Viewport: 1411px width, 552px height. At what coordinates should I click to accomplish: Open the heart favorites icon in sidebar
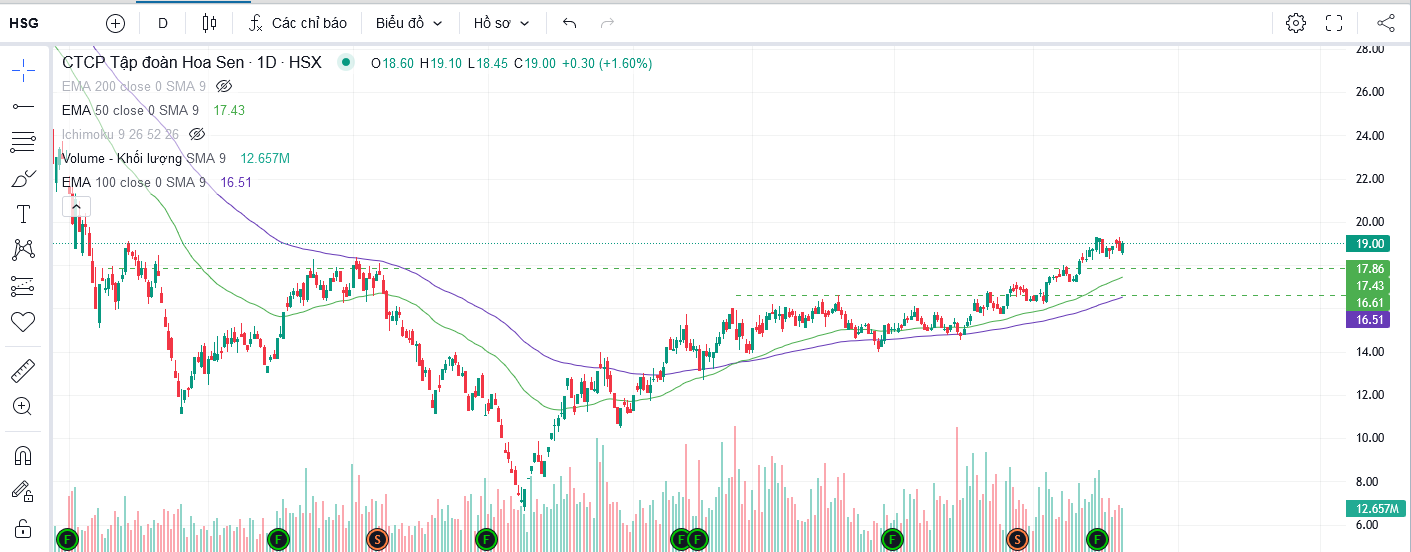tap(22, 322)
